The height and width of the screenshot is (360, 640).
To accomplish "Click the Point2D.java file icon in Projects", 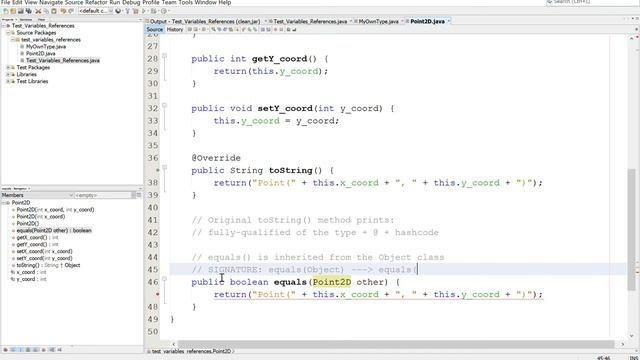I will click(x=22, y=53).
